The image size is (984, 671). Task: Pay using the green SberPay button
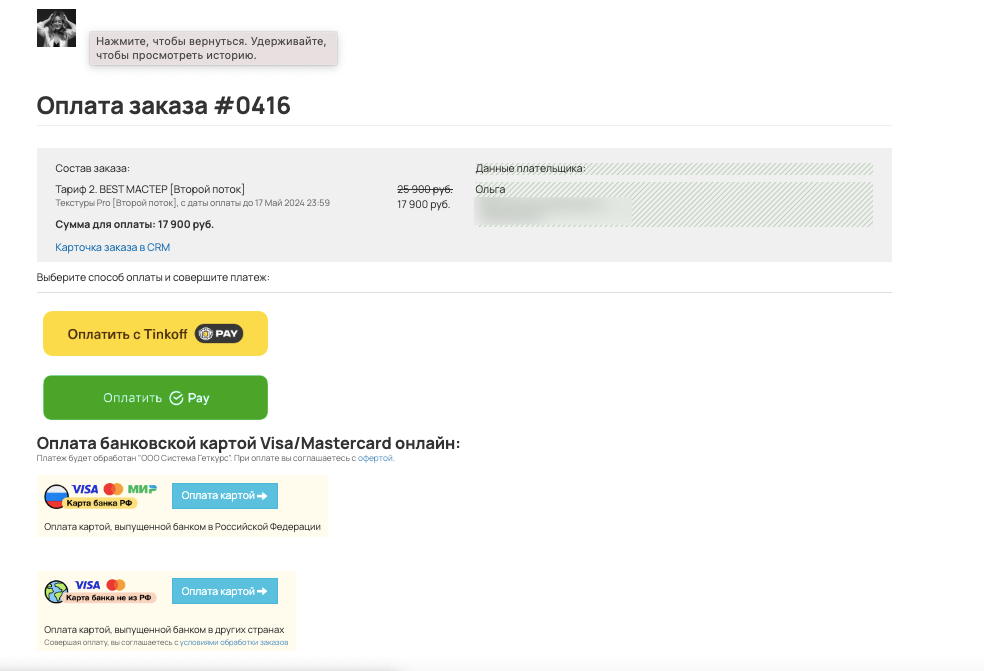pos(156,398)
